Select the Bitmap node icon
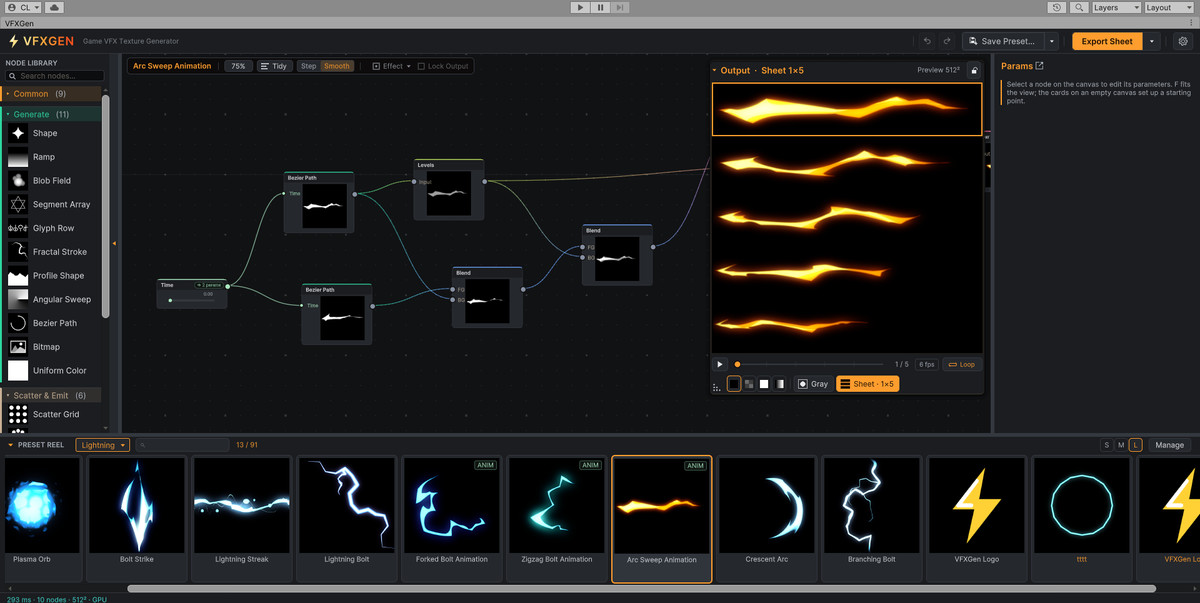 point(18,347)
